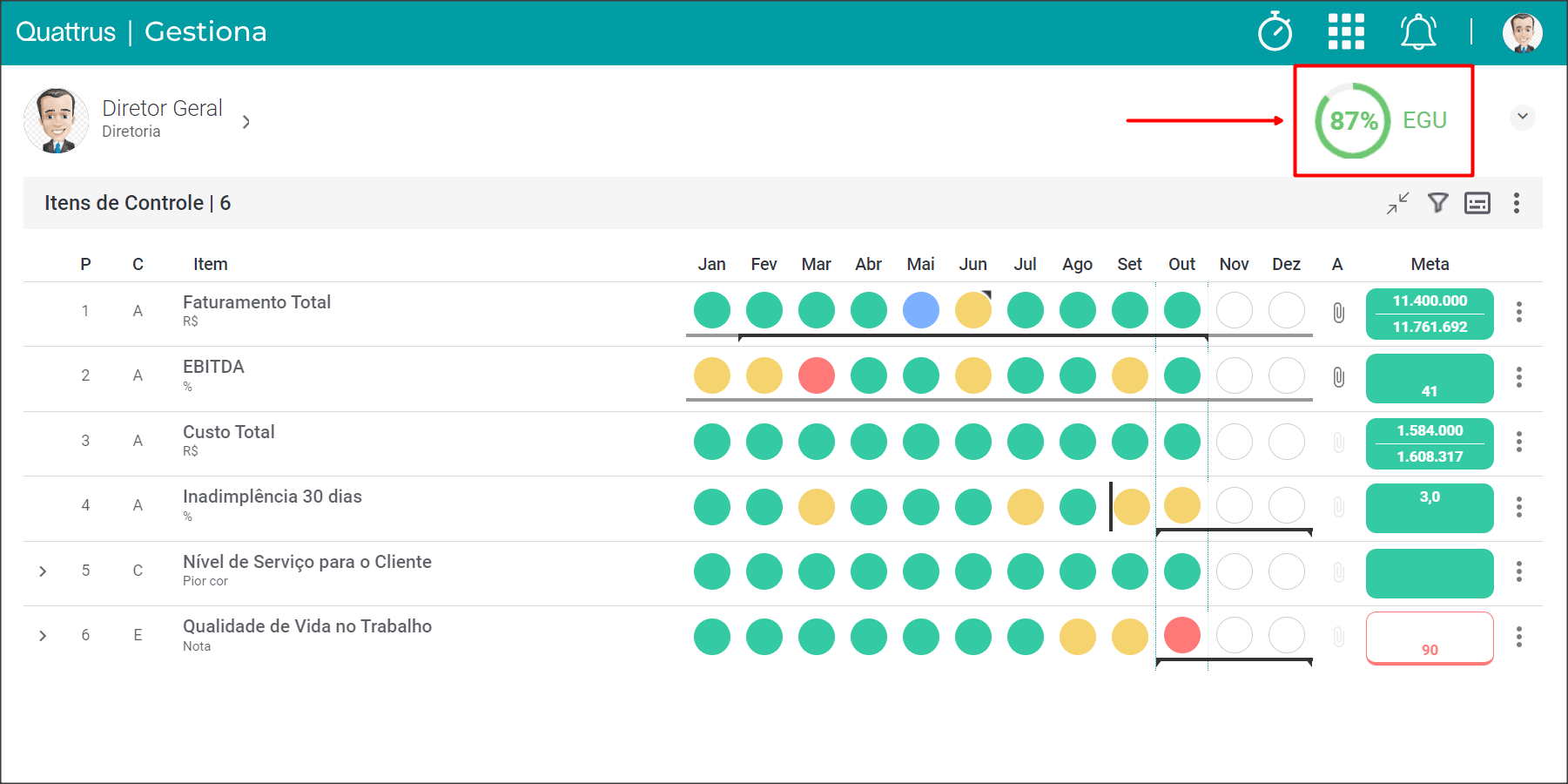
Task: Select the empty Dez dot for EBITDA
Action: 1287,375
